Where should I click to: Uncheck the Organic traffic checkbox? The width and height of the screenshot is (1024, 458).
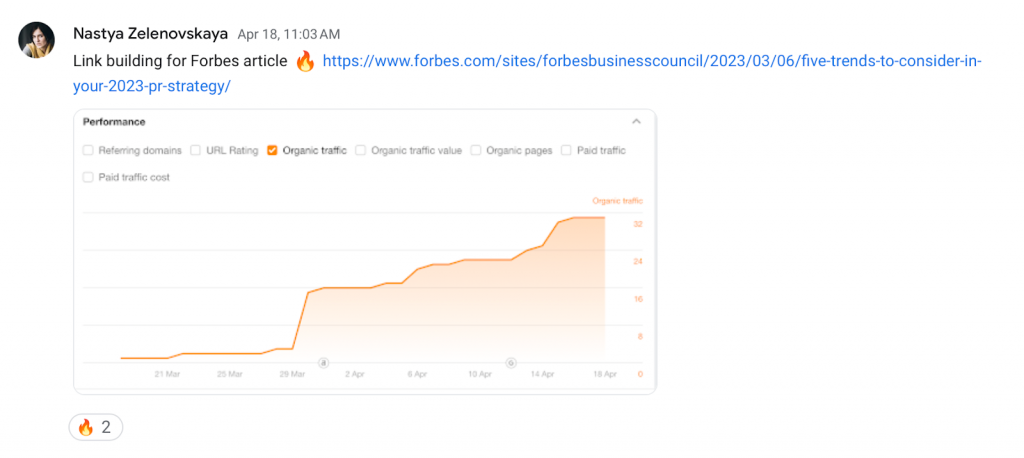tap(272, 151)
